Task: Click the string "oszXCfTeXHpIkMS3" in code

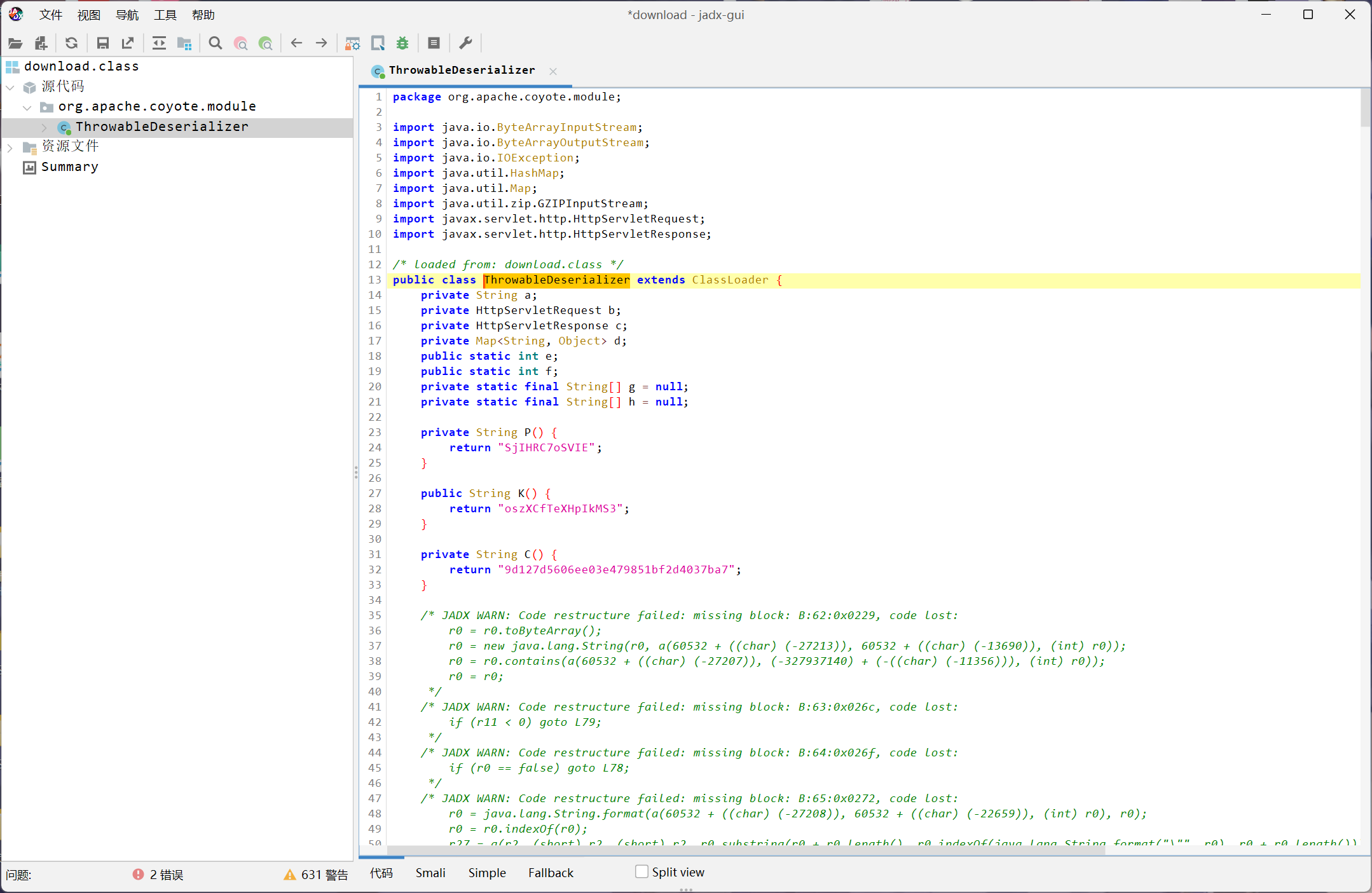Action: [560, 508]
